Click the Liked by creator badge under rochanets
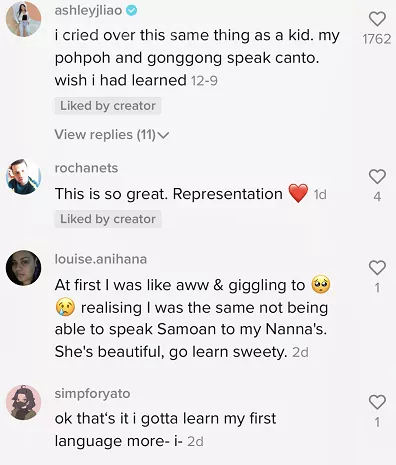396x465 pixels. click(x=108, y=219)
